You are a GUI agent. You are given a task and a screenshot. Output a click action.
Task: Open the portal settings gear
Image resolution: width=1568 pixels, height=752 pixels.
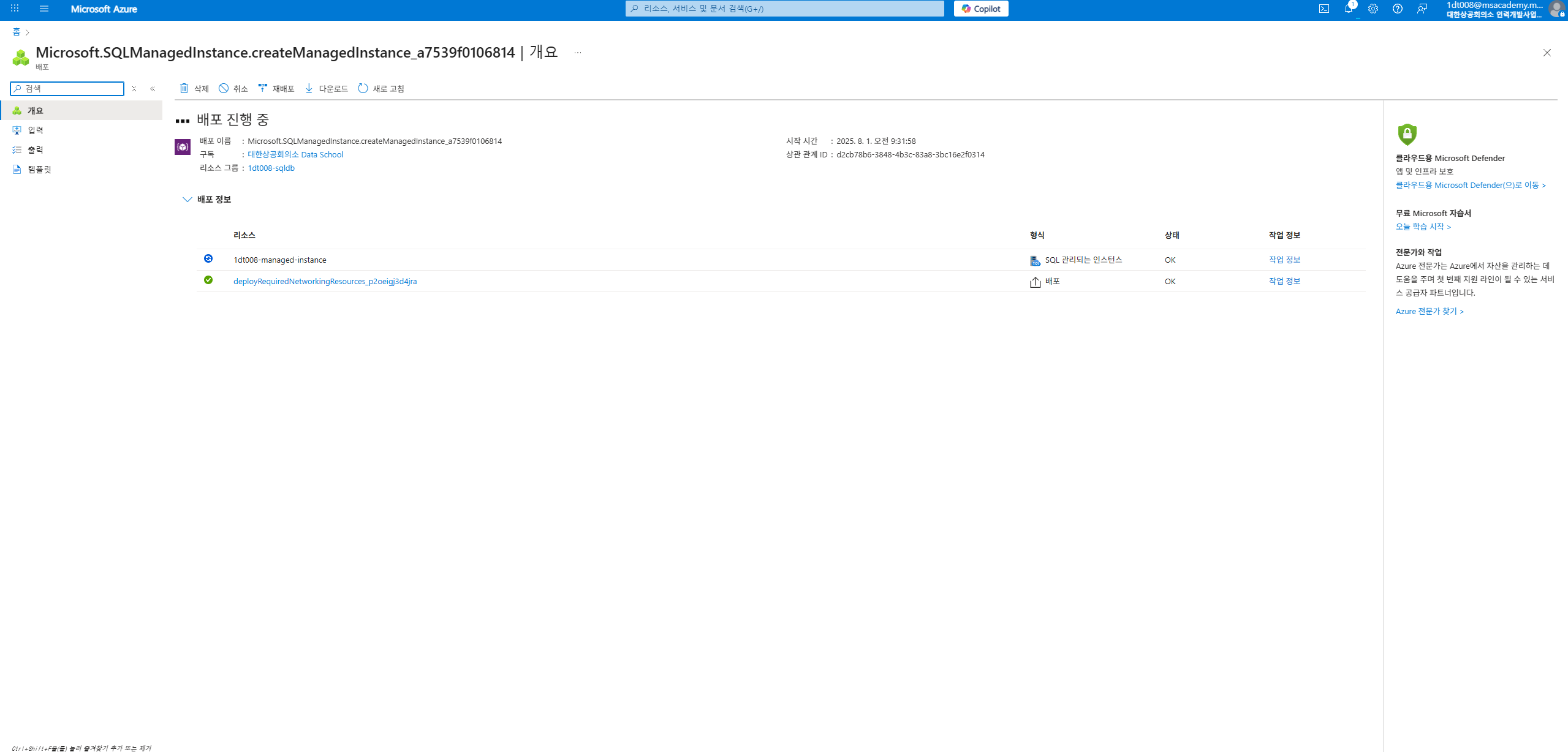[1373, 9]
